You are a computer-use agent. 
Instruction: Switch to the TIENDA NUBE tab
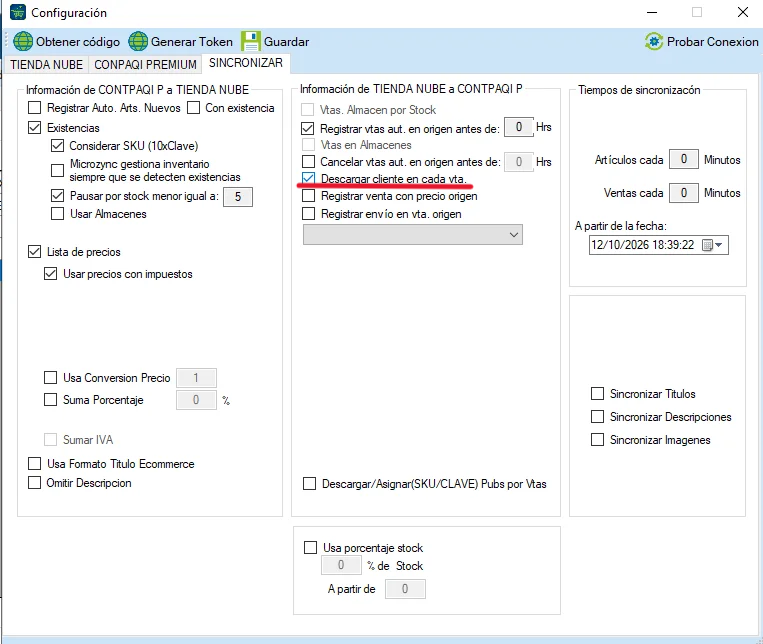click(x=46, y=65)
